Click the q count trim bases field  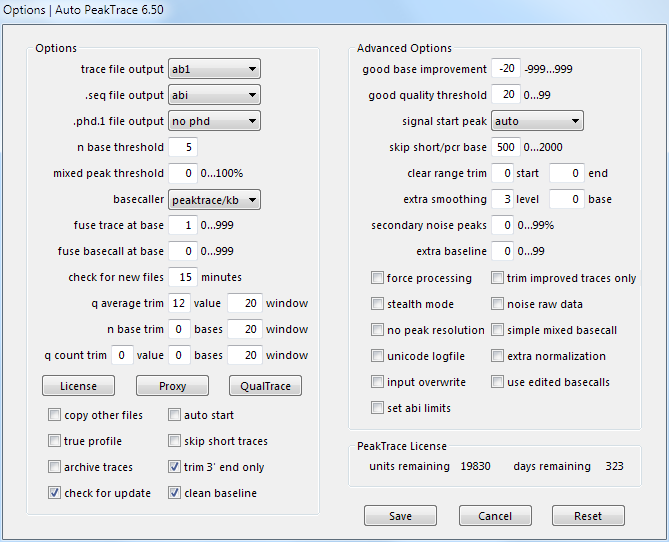pyautogui.click(x=179, y=355)
